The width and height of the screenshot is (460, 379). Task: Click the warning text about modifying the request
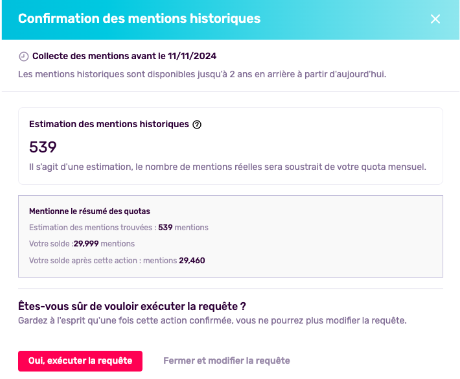(212, 321)
